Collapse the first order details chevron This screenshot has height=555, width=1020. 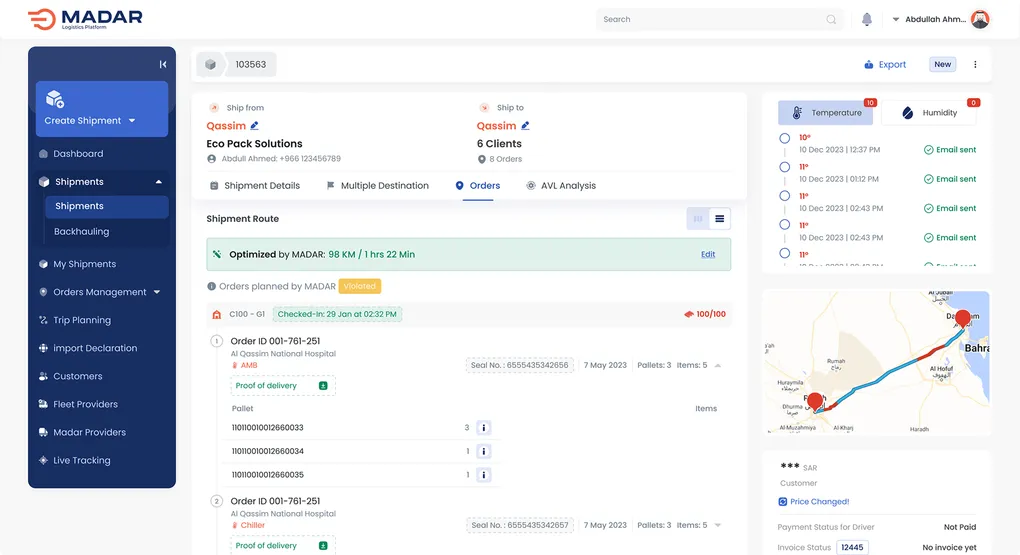click(718, 366)
